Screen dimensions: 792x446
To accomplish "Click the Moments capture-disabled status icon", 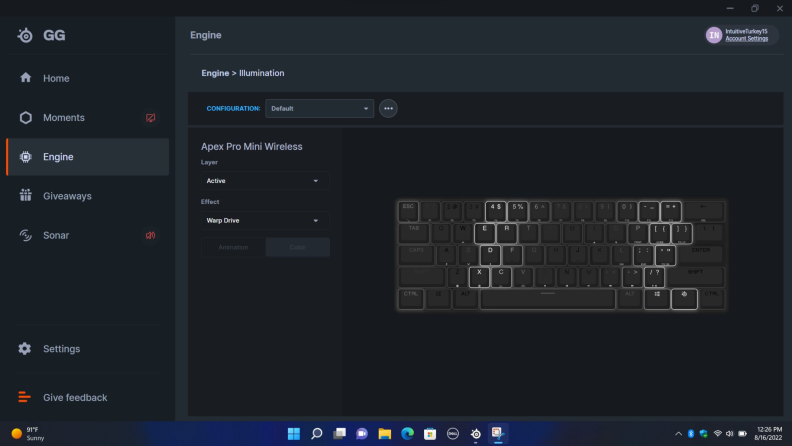I will click(x=151, y=118).
